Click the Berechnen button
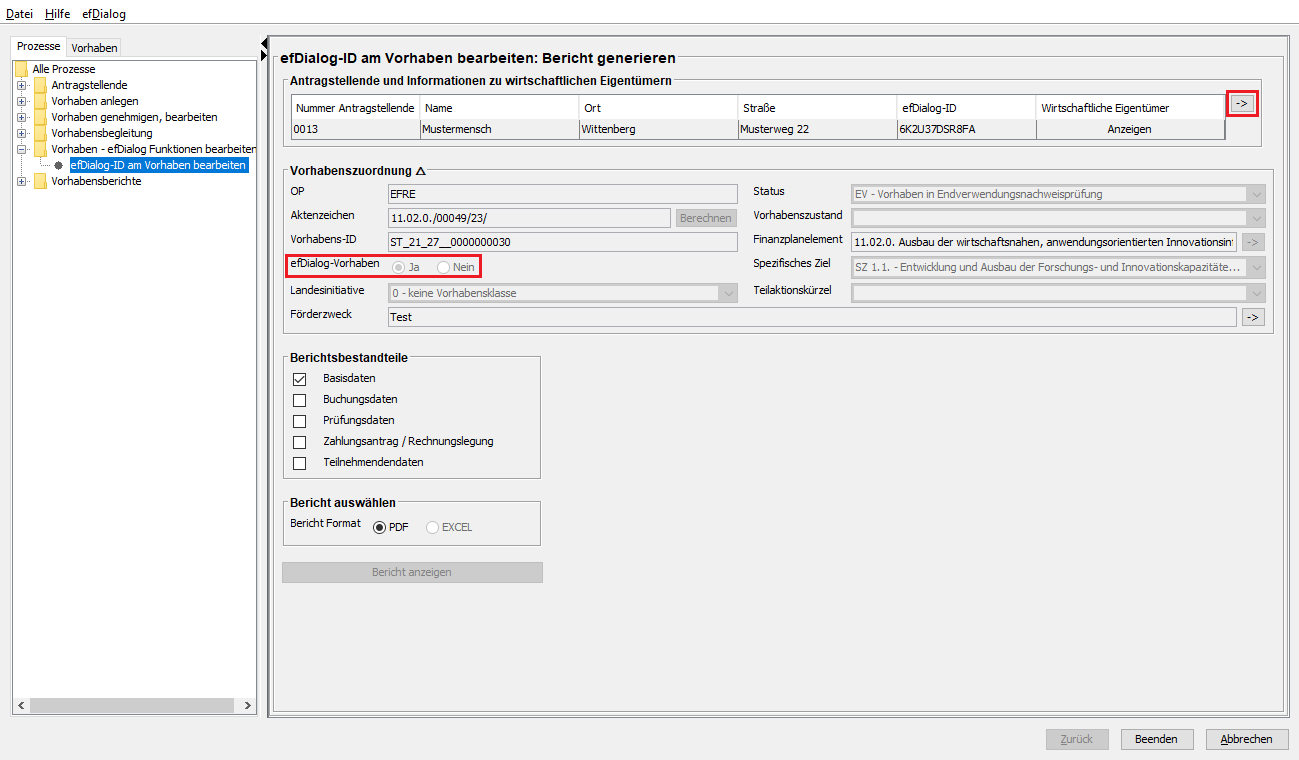Viewport: 1299px width, 760px height. click(706, 218)
